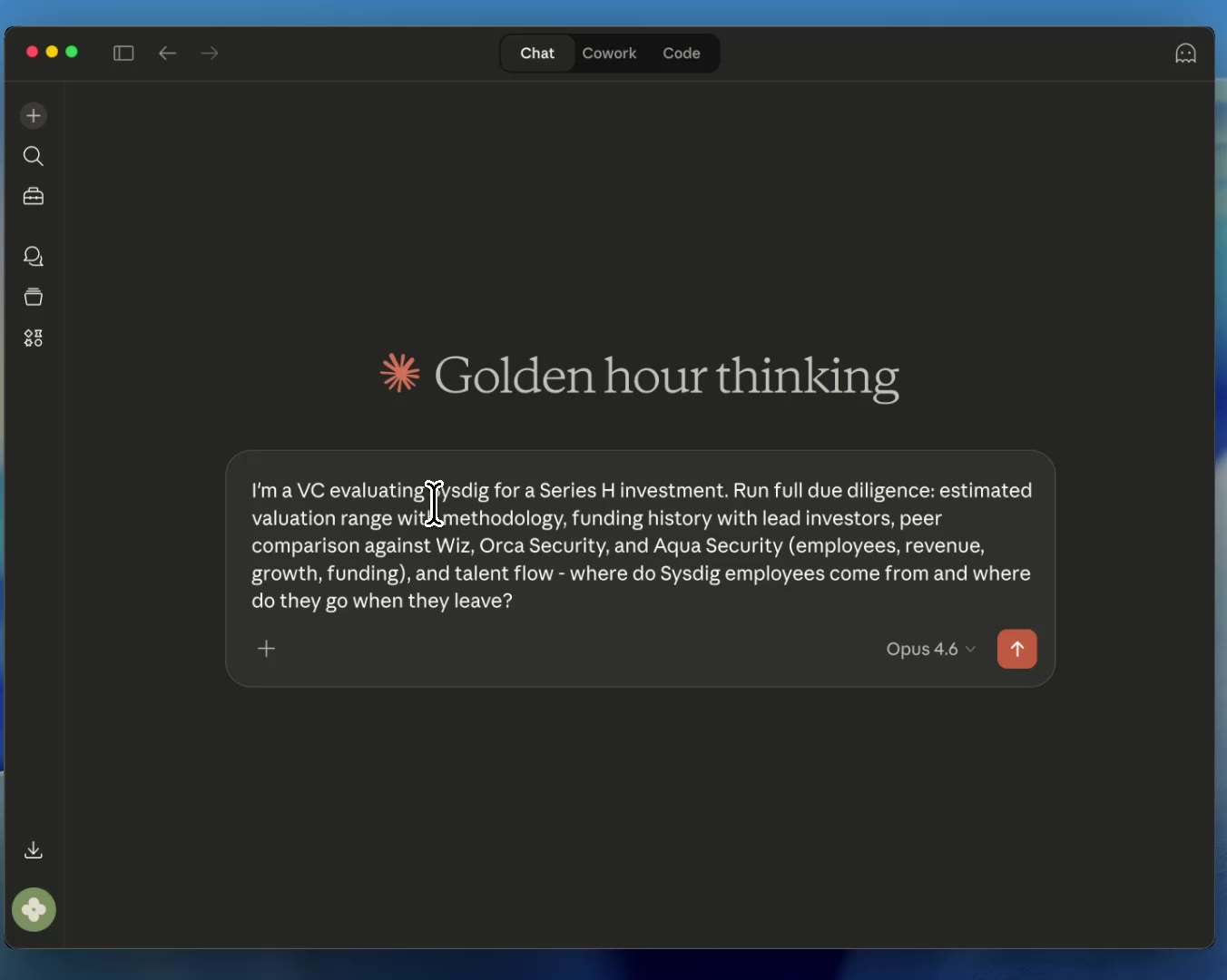Open the stacked projects icon in sidebar

(34, 297)
